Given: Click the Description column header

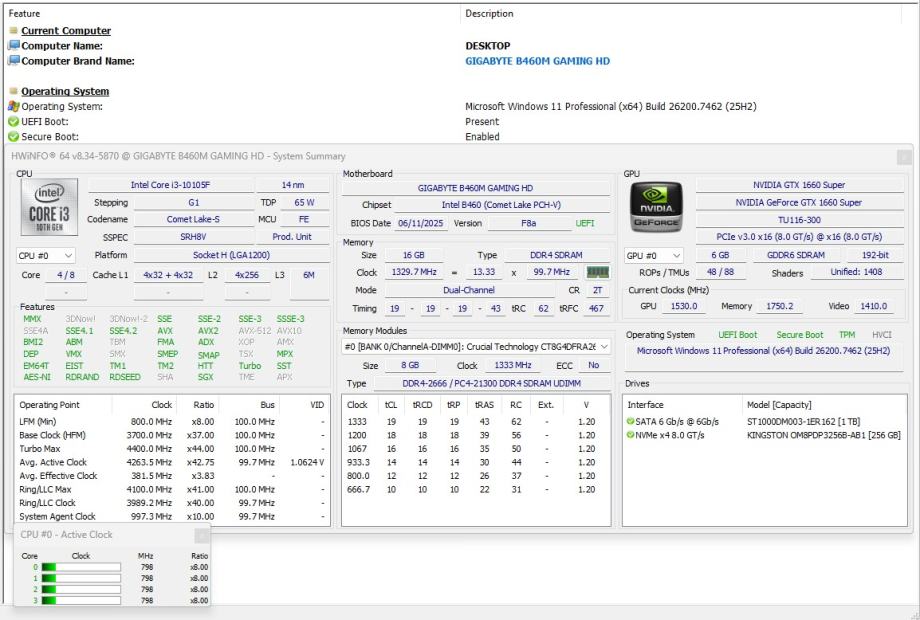Looking at the screenshot, I should 489,13.
